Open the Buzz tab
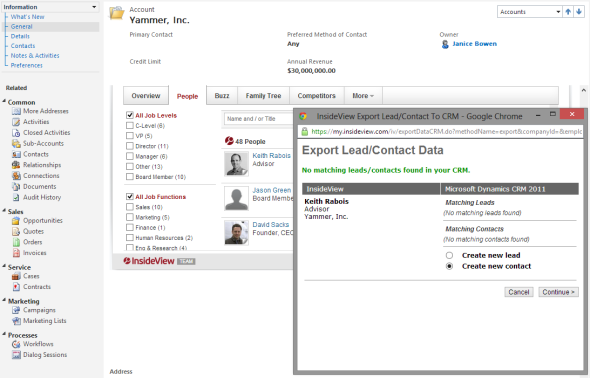This screenshot has height=378, width=590. pos(222,96)
